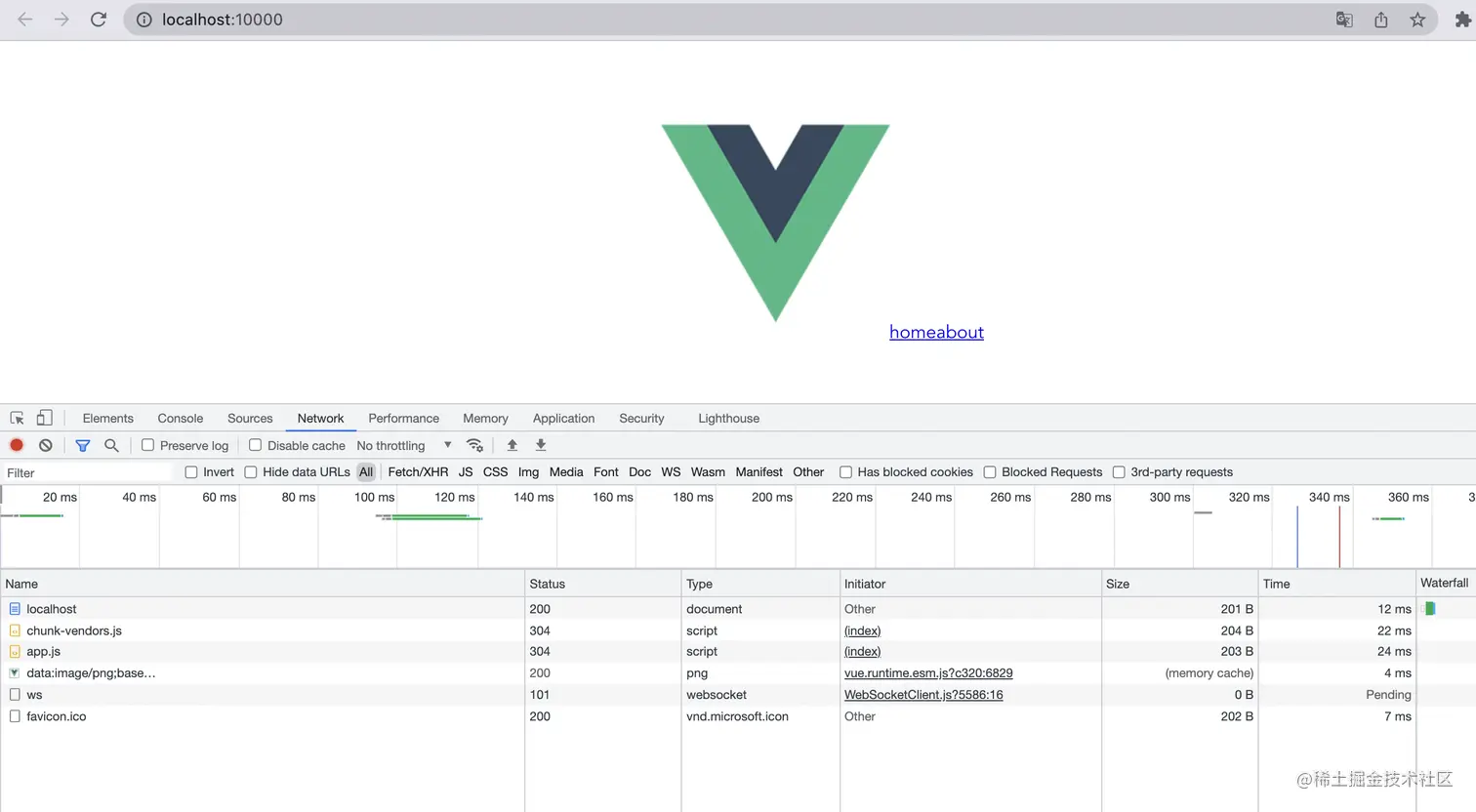Image resolution: width=1476 pixels, height=812 pixels.
Task: Check Hide data URLs checkbox
Action: [251, 472]
